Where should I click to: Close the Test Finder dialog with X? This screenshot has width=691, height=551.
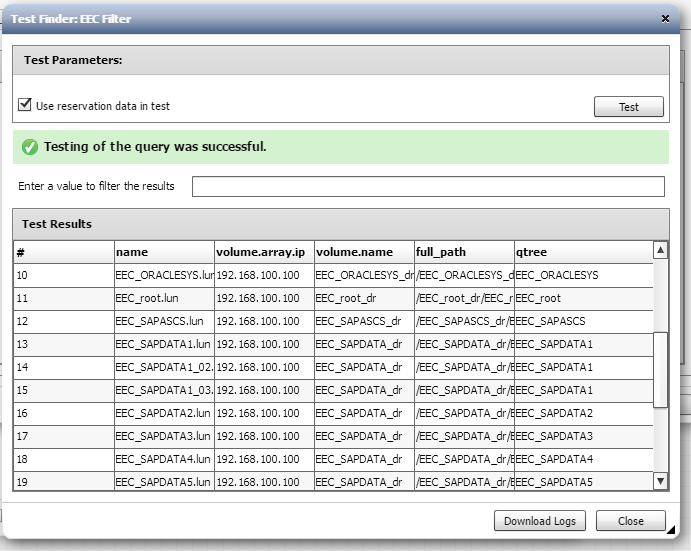click(x=665, y=19)
